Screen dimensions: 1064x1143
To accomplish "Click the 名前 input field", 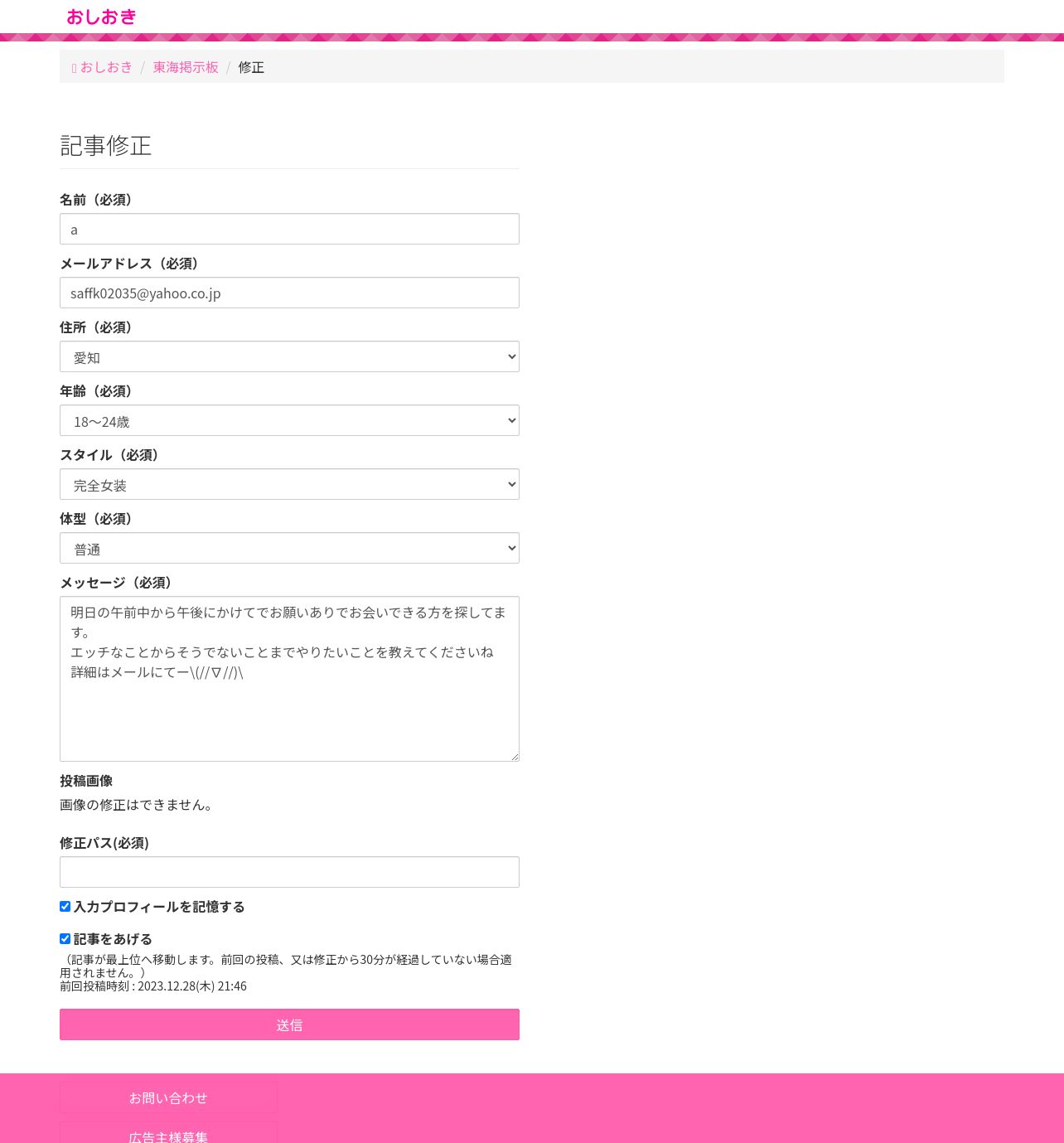I will [x=289, y=229].
